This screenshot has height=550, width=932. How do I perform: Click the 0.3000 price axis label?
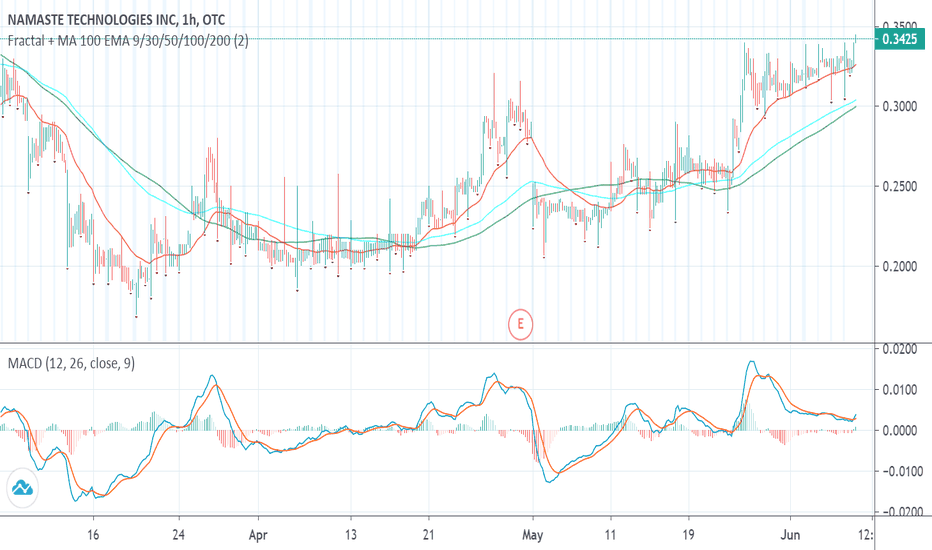[900, 106]
